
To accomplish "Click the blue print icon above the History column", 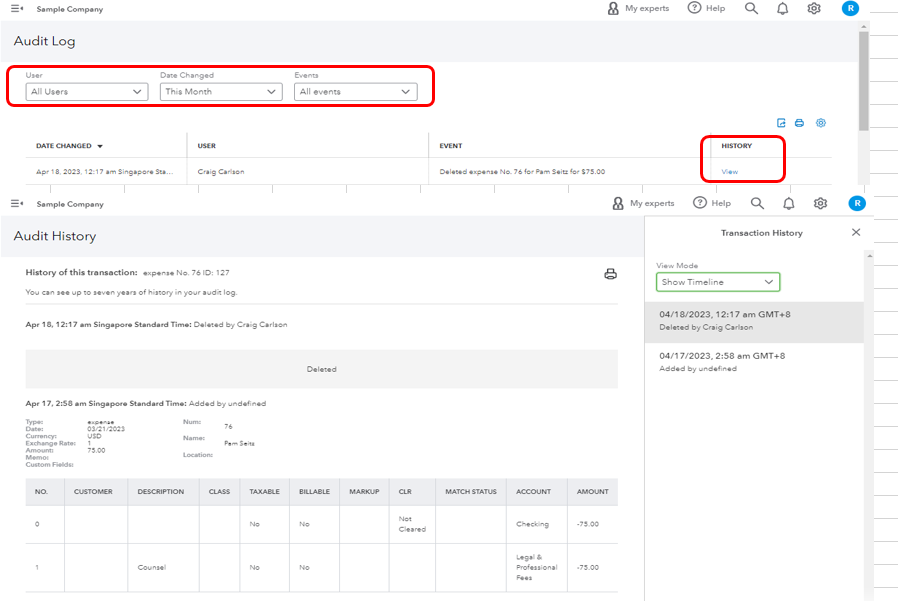I will 799,123.
